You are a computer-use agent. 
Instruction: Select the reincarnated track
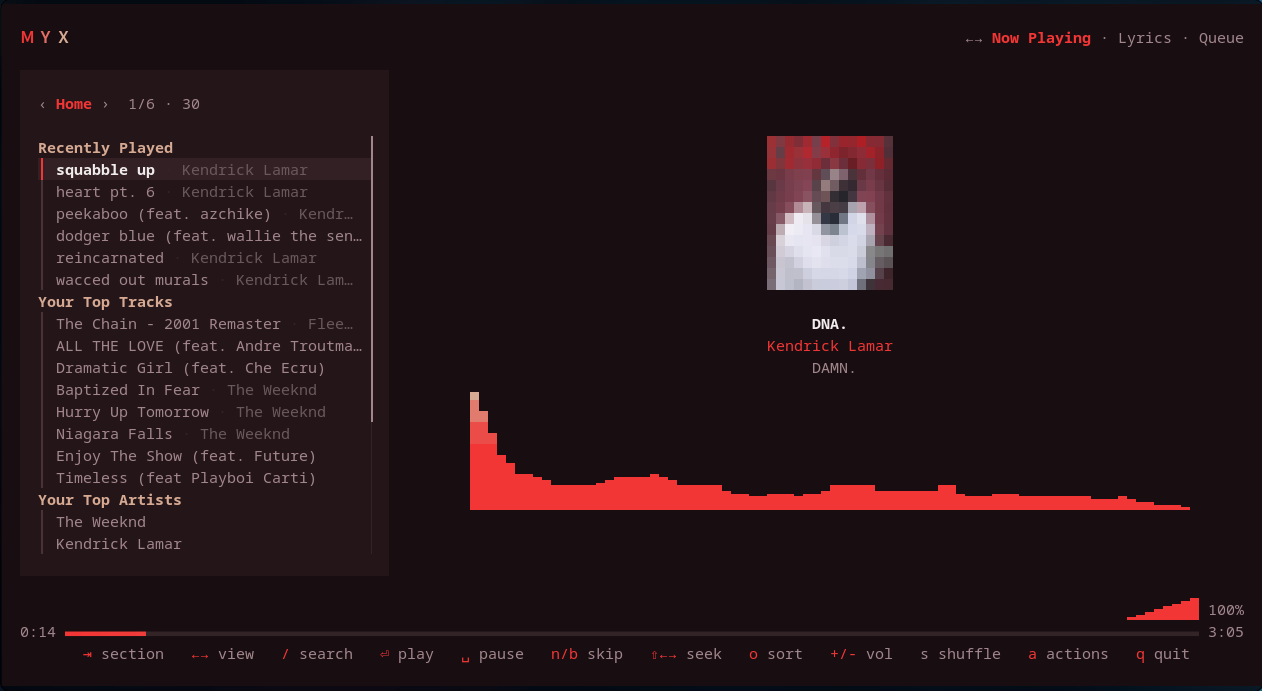point(206,258)
